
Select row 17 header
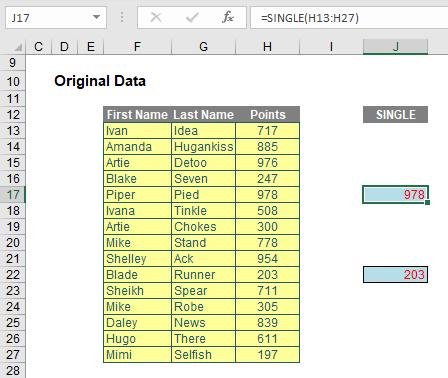pyautogui.click(x=13, y=195)
